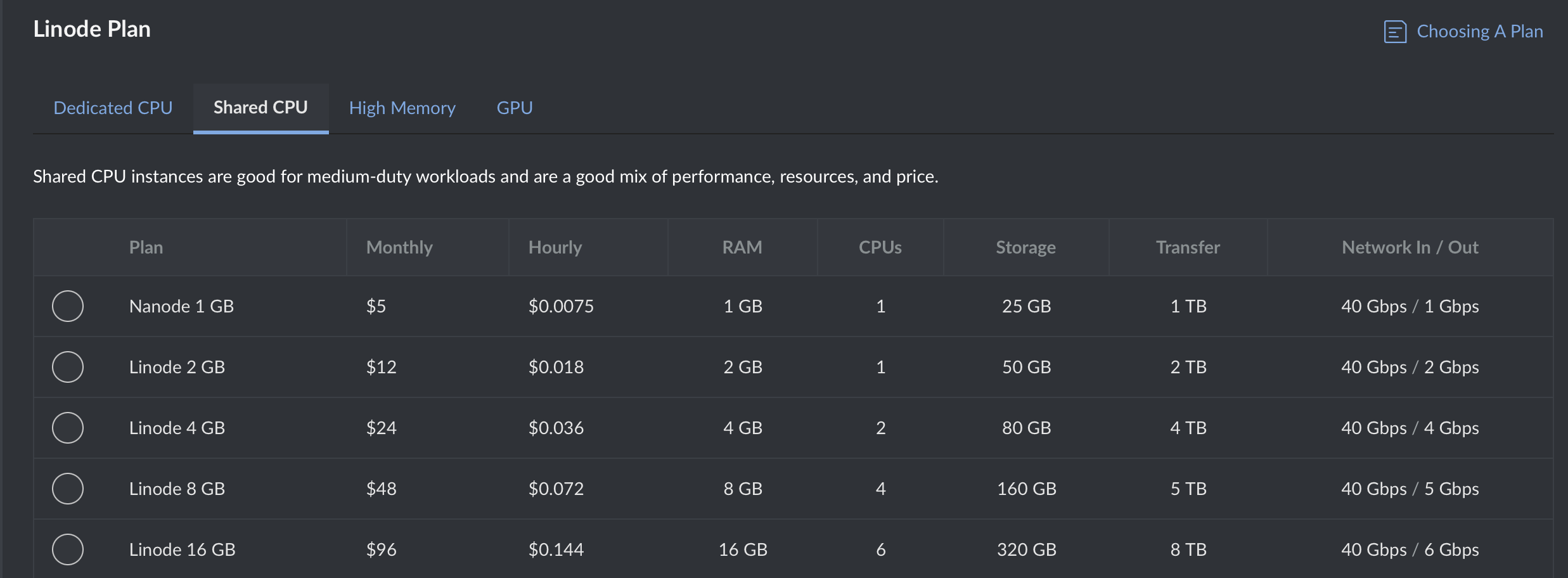
Task: Select the Nanode 1 GB radio button
Action: coord(68,306)
